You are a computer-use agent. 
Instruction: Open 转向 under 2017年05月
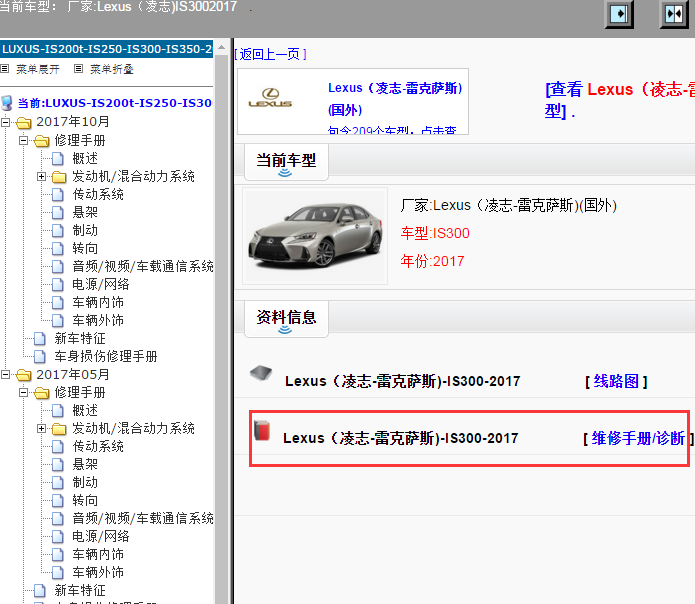click(x=85, y=501)
